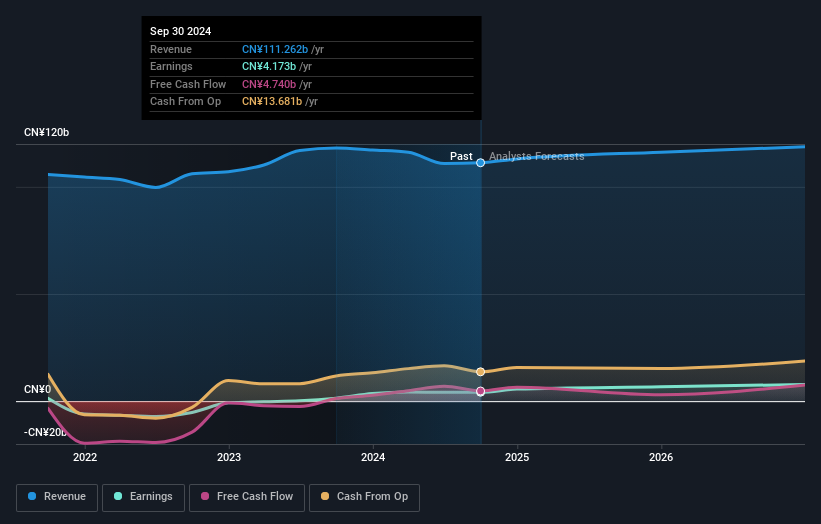Click the 2022 x-axis label
Viewport: 821px width, 524px height.
coord(85,458)
